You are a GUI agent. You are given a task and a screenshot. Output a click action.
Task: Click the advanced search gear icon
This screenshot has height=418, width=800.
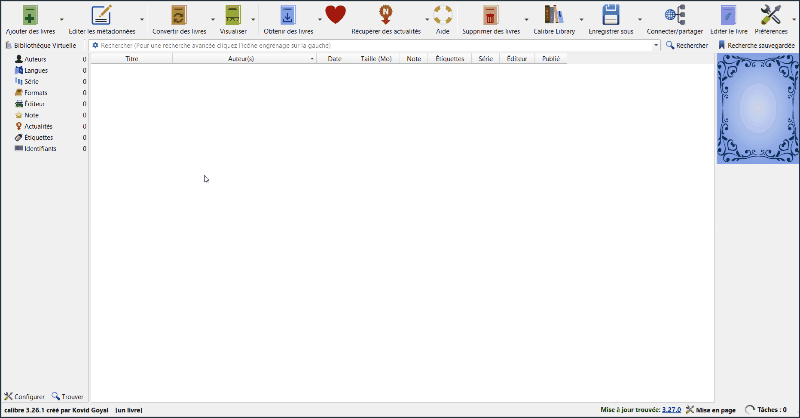click(x=95, y=45)
